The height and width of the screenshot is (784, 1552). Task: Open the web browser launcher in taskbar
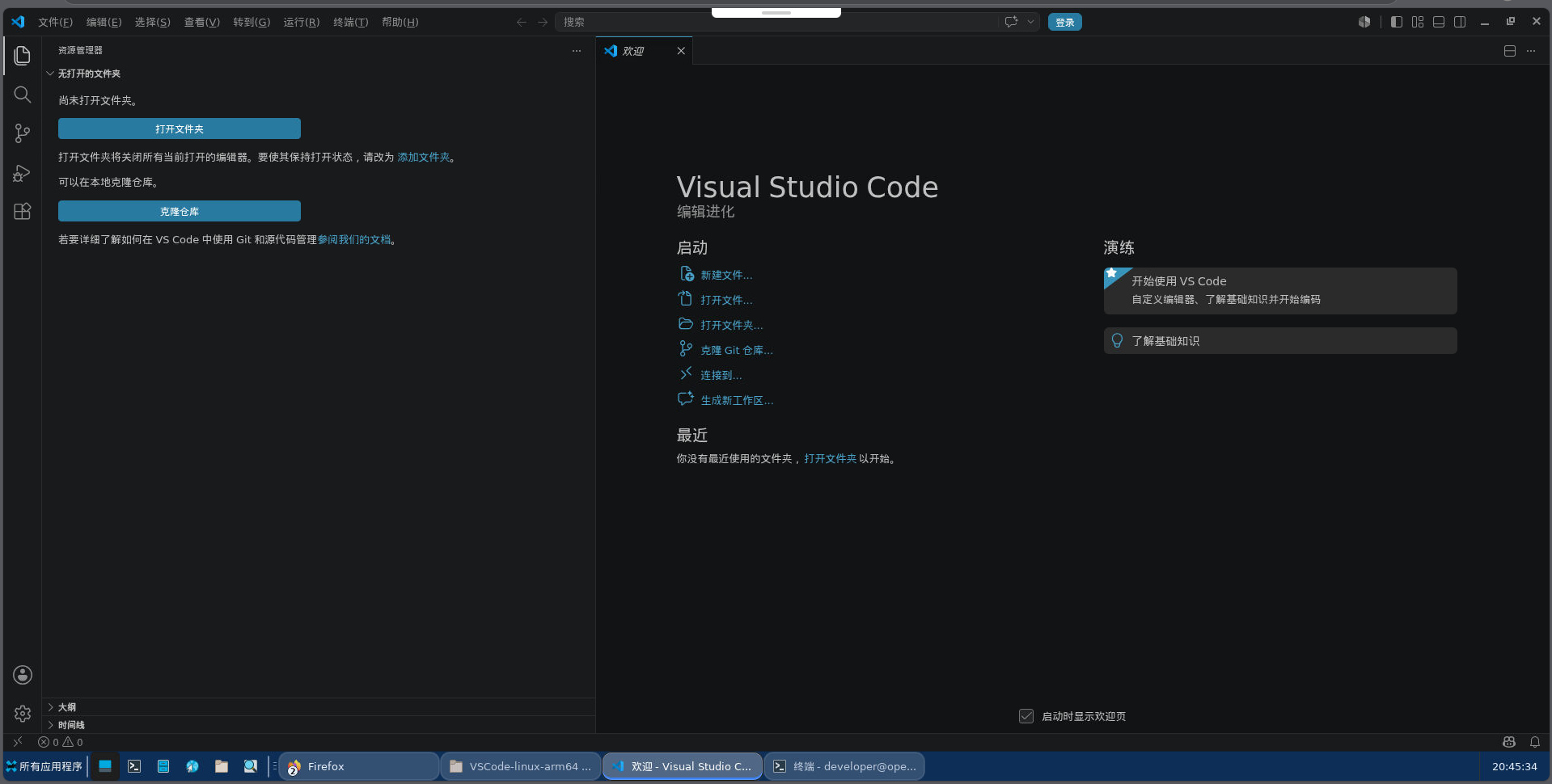tap(192, 766)
